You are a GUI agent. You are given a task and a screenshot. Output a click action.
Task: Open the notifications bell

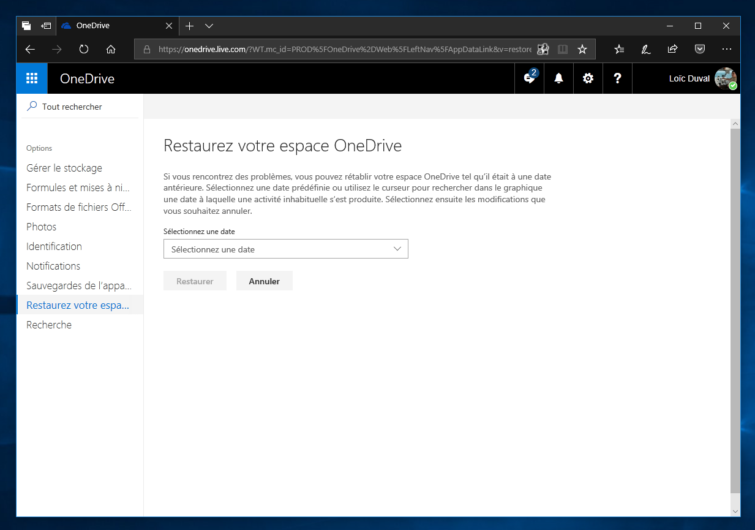click(x=559, y=78)
